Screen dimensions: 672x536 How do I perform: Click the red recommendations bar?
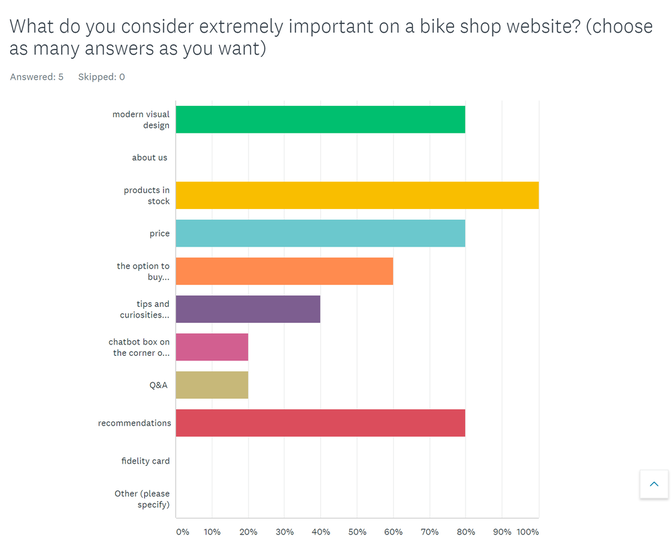click(320, 423)
